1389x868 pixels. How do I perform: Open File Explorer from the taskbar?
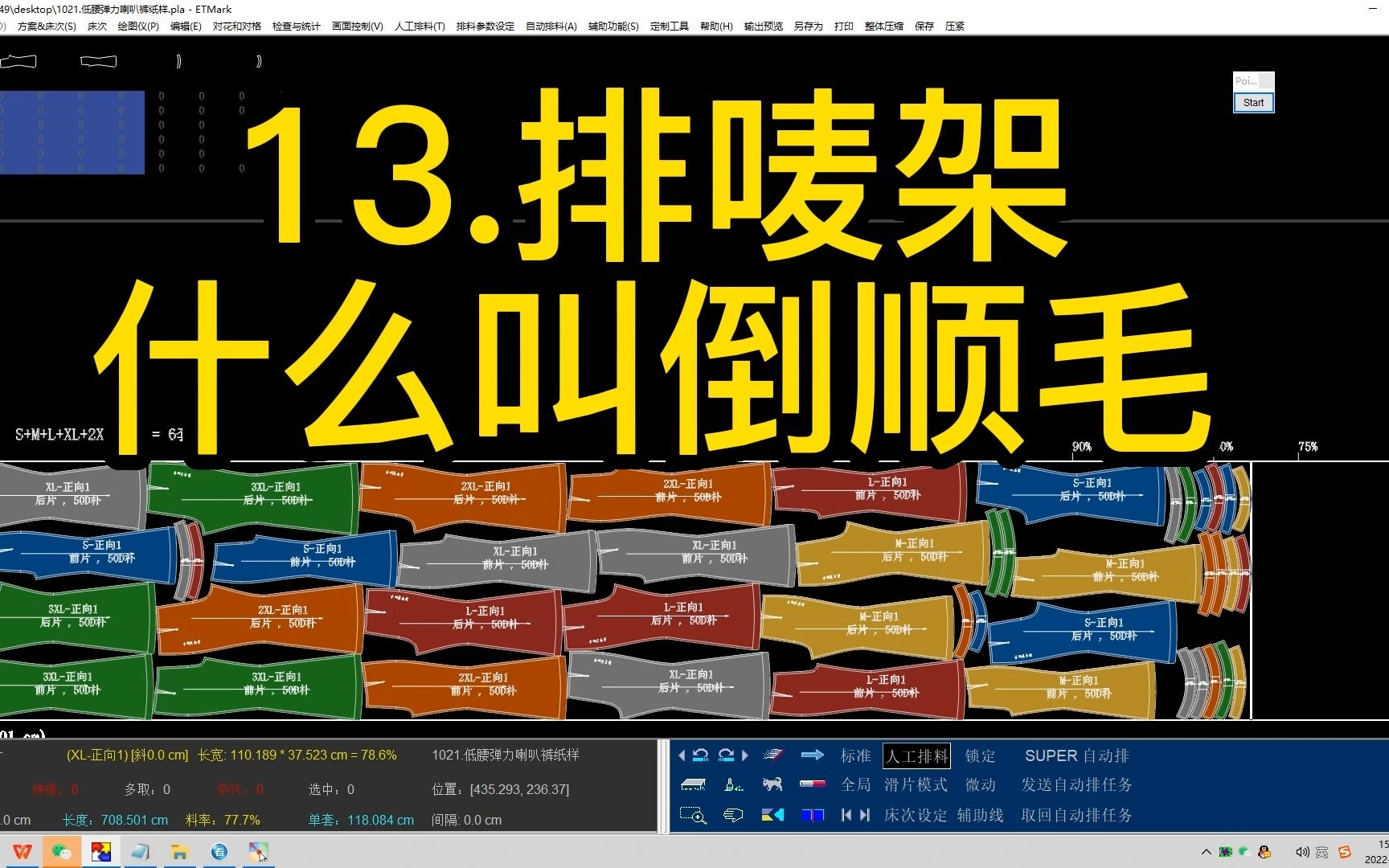pos(179,852)
